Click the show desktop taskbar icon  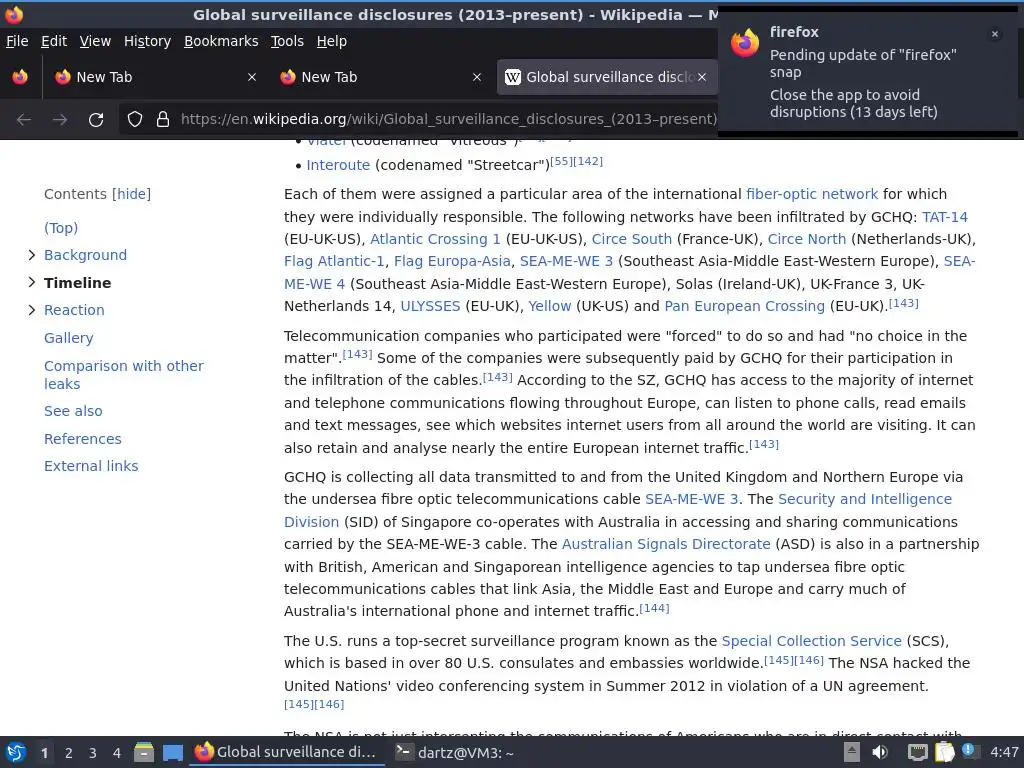(172, 753)
